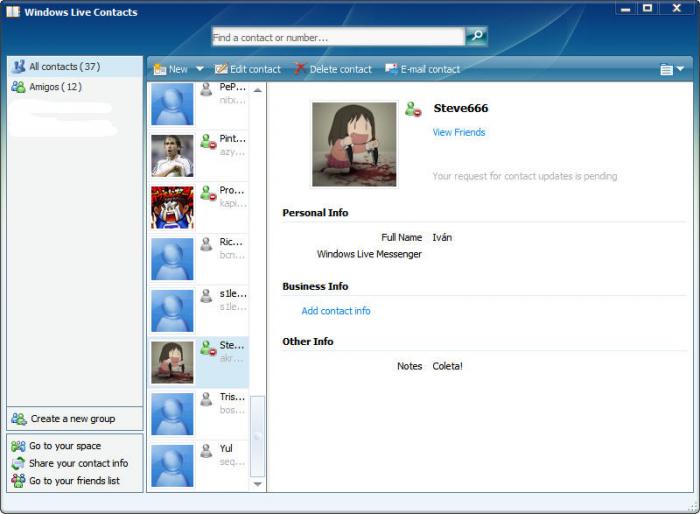Viewport: 700px width, 514px height.
Task: Click the Create a new group icon
Action: [x=19, y=419]
